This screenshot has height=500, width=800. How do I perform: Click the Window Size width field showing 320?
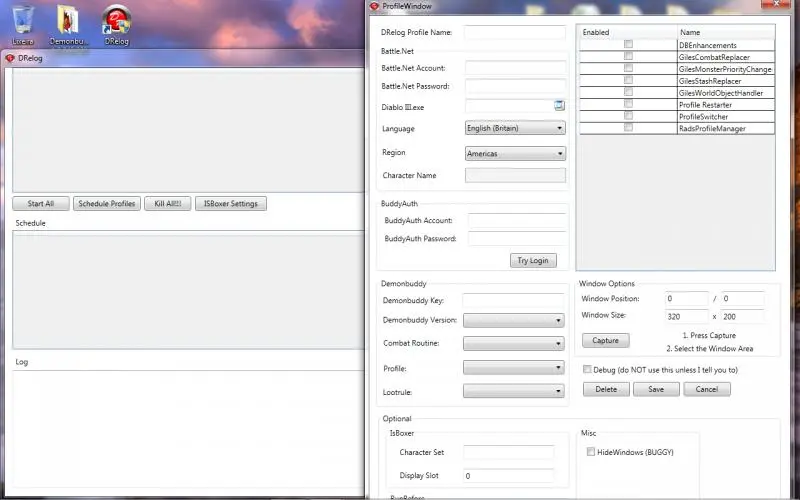click(x=687, y=316)
